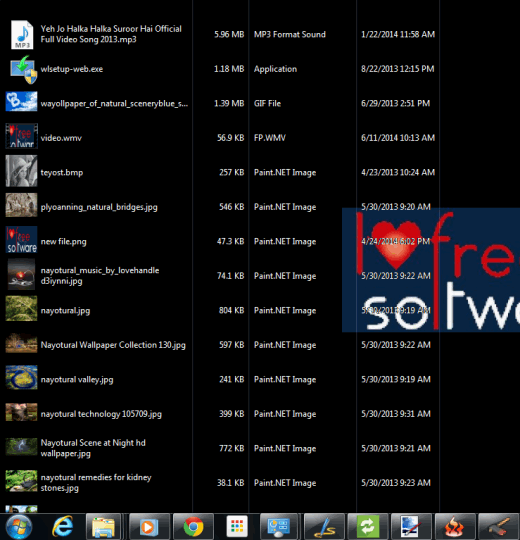
Task: Open the blue pen signature taskbar app
Action: click(x=324, y=527)
